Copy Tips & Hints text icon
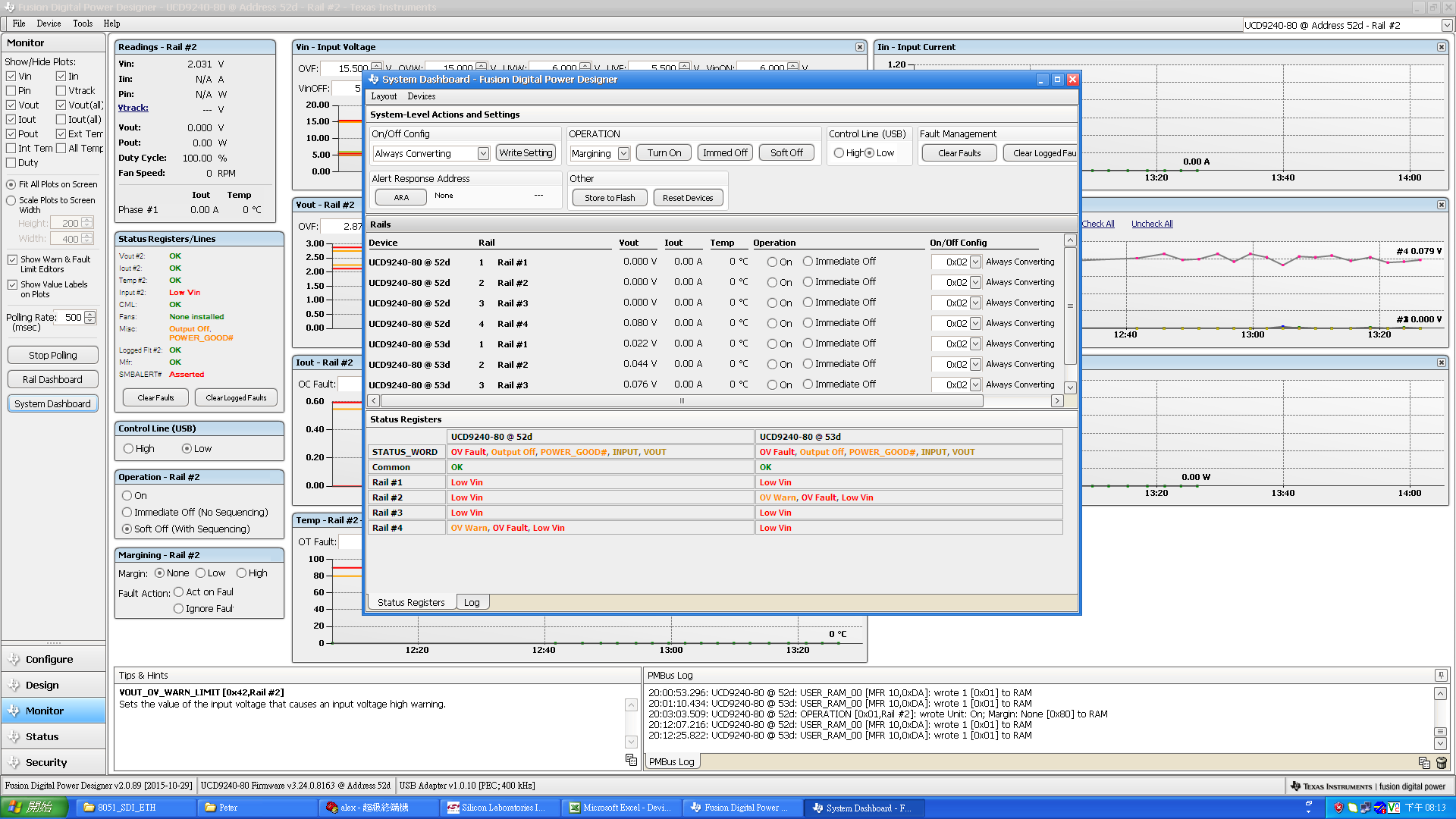The image size is (1456, 819). click(x=631, y=759)
